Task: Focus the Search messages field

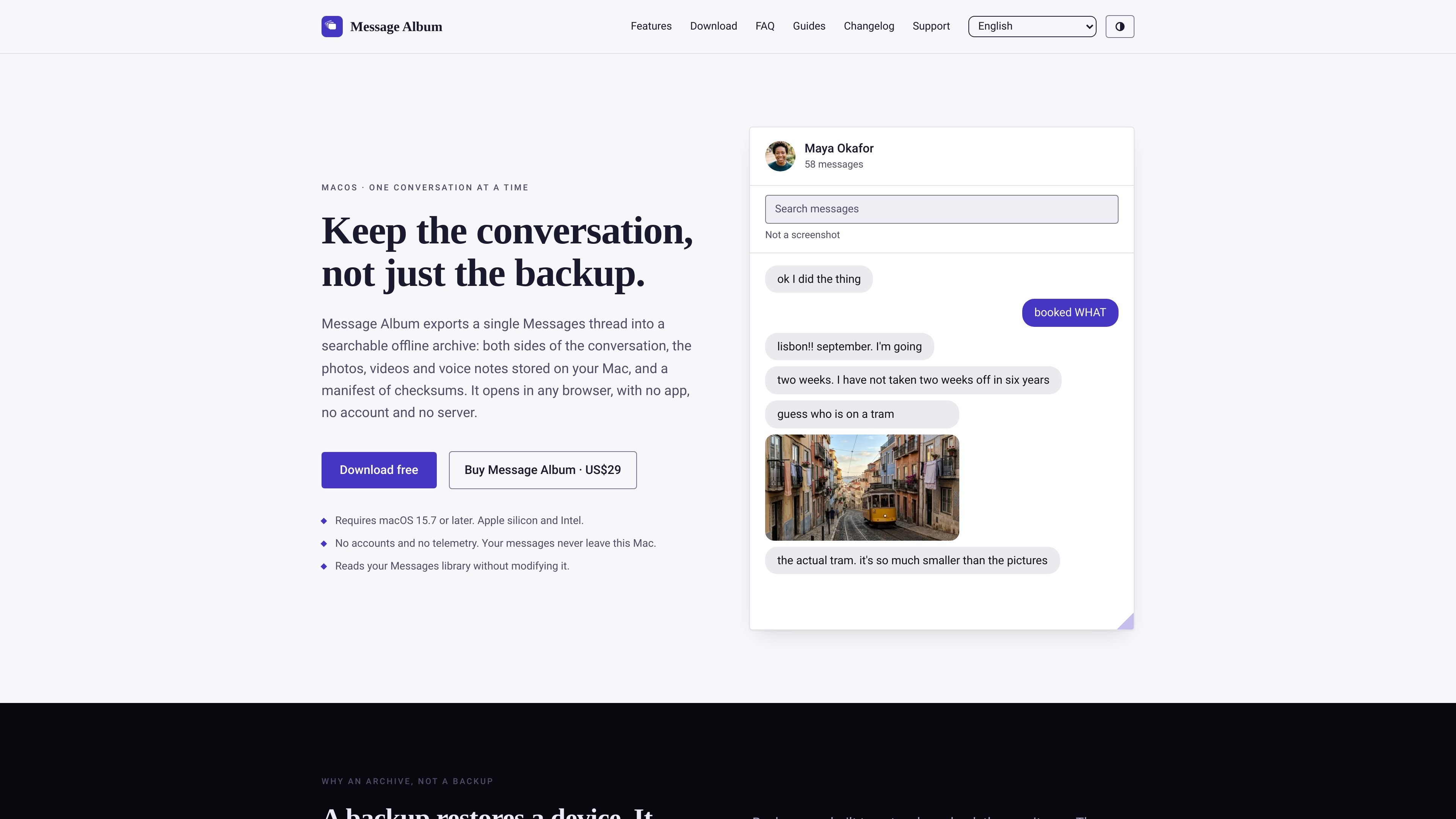Action: [x=941, y=209]
